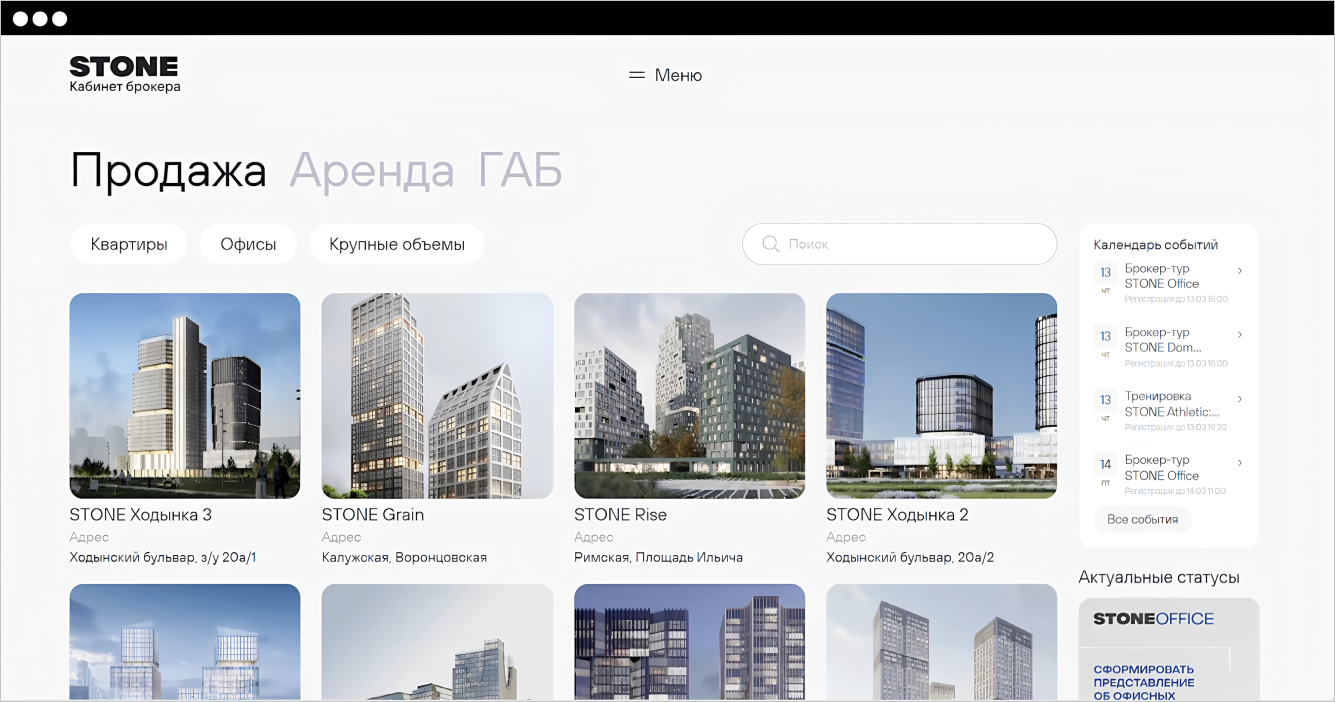Click address Римская, Площадь Ильича
Image resolution: width=1335 pixels, height=702 pixels.
click(658, 557)
